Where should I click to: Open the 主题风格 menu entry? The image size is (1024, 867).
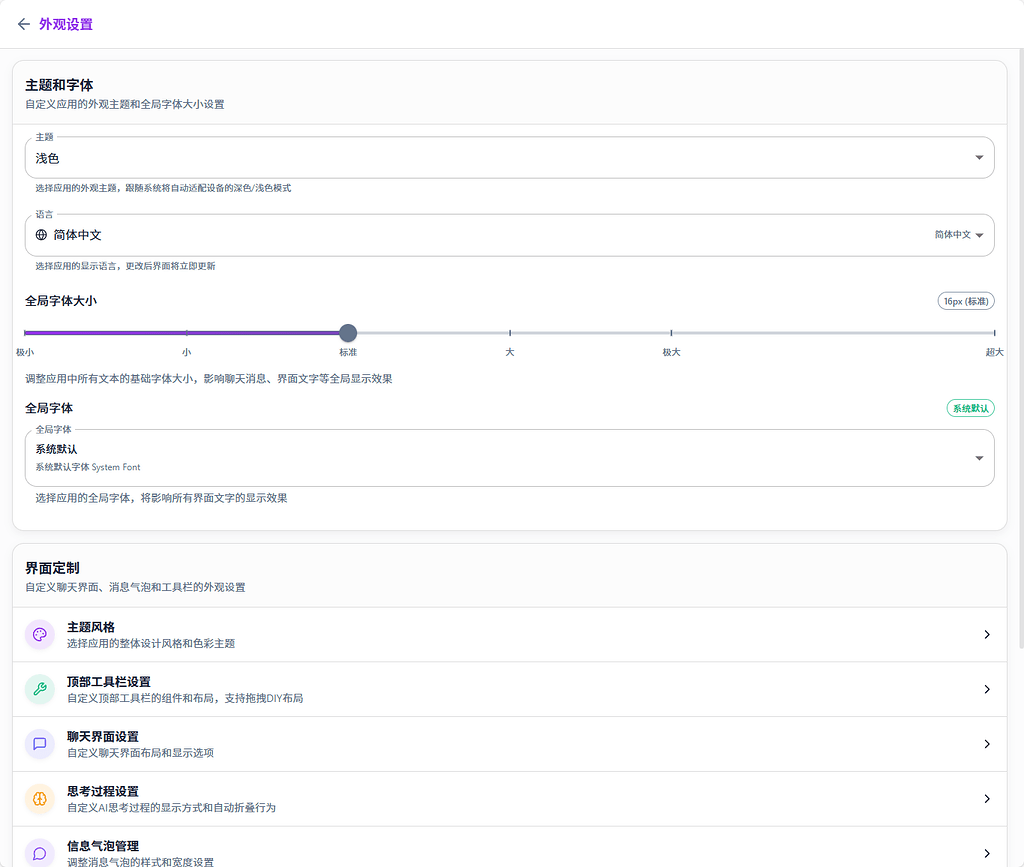509,635
